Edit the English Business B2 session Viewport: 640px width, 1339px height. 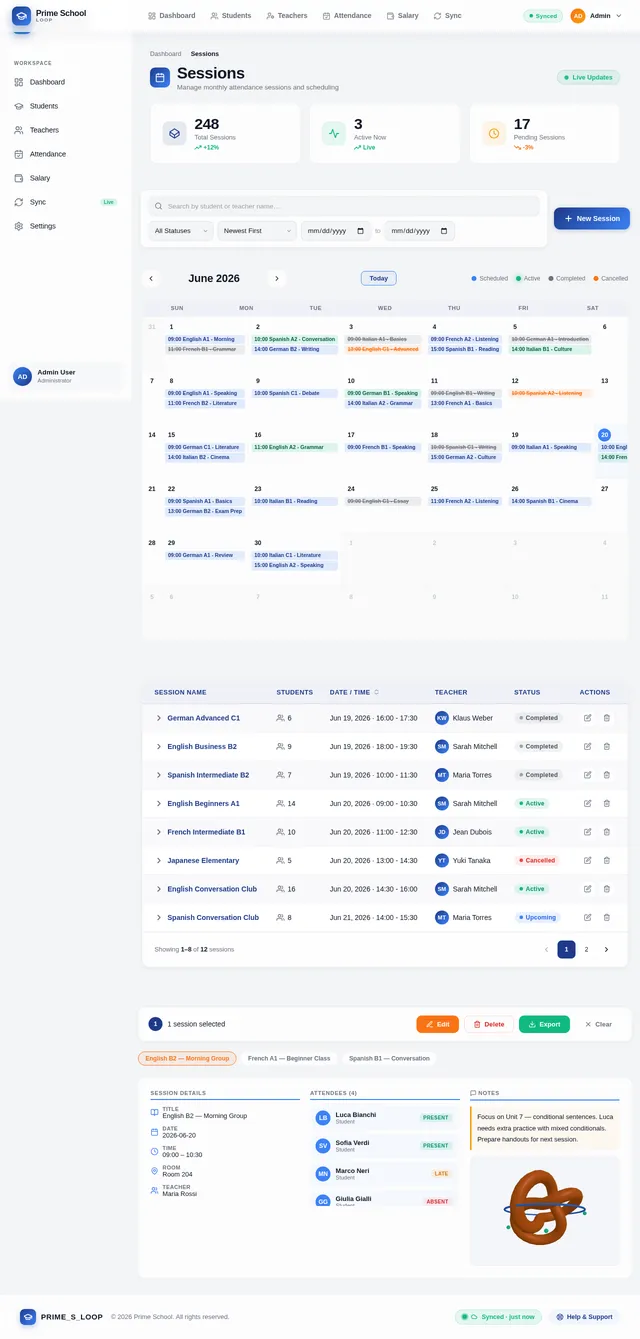click(x=588, y=746)
